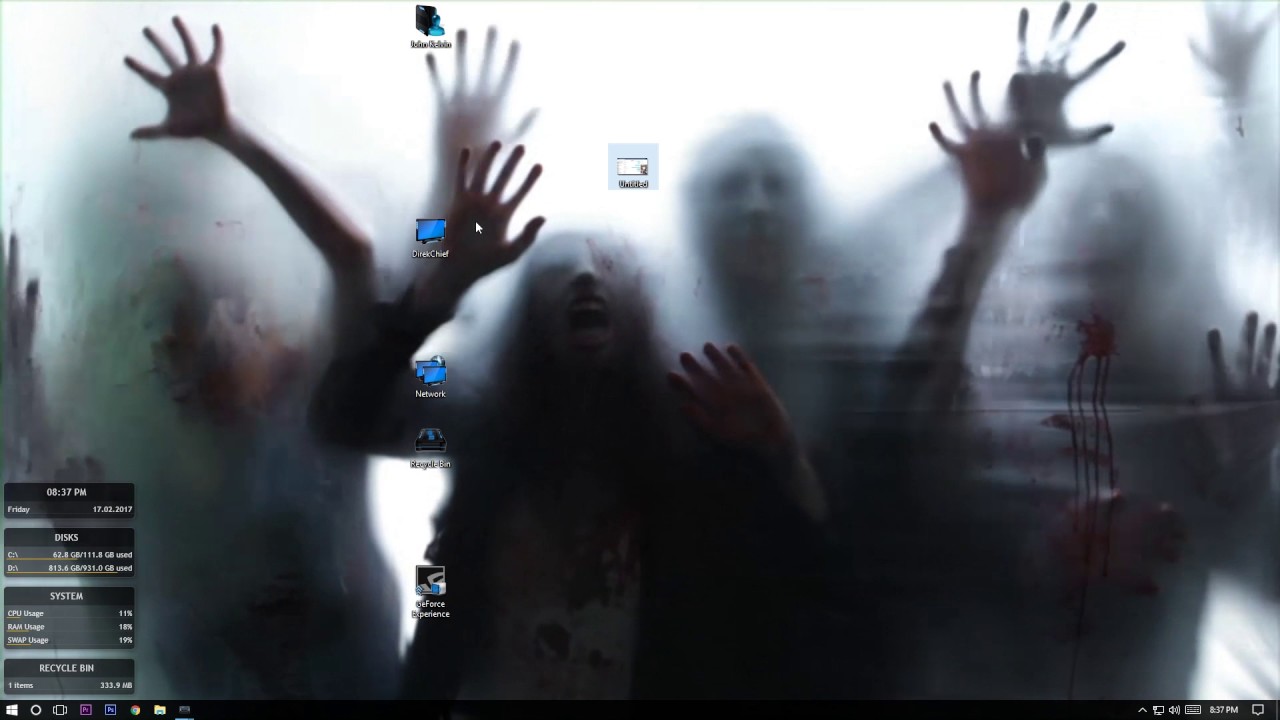1280x720 pixels.
Task: Launch Adobe Photoshop from the taskbar
Action: click(x=110, y=710)
